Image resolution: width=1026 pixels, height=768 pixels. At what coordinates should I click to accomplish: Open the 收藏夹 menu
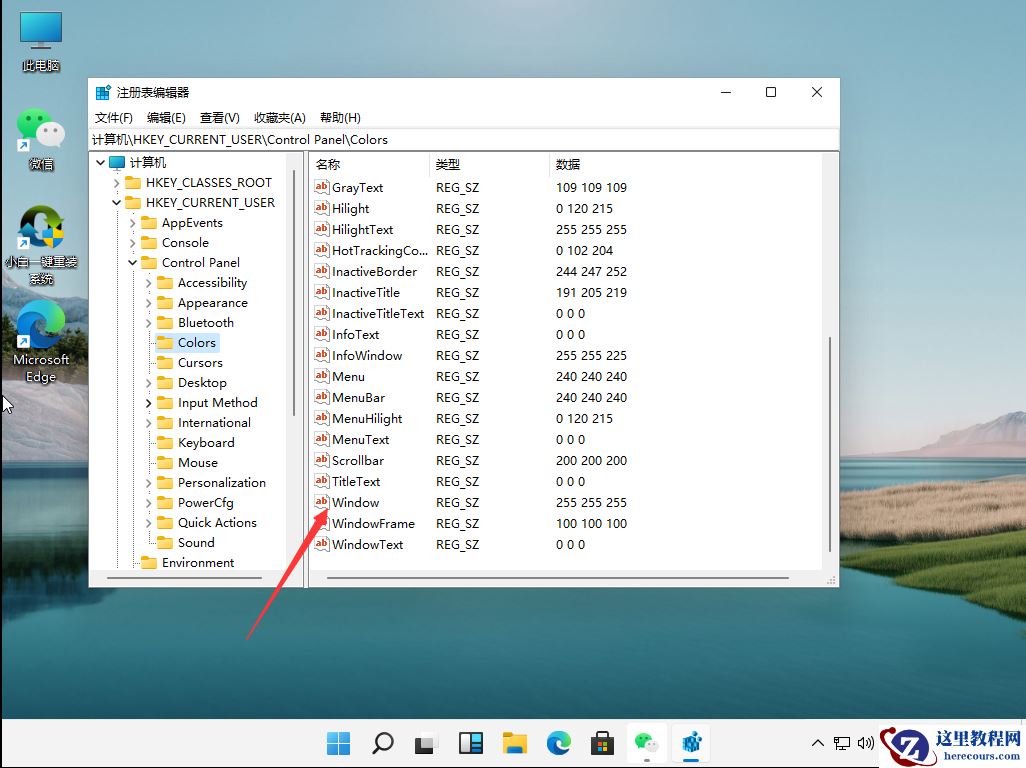click(x=278, y=117)
